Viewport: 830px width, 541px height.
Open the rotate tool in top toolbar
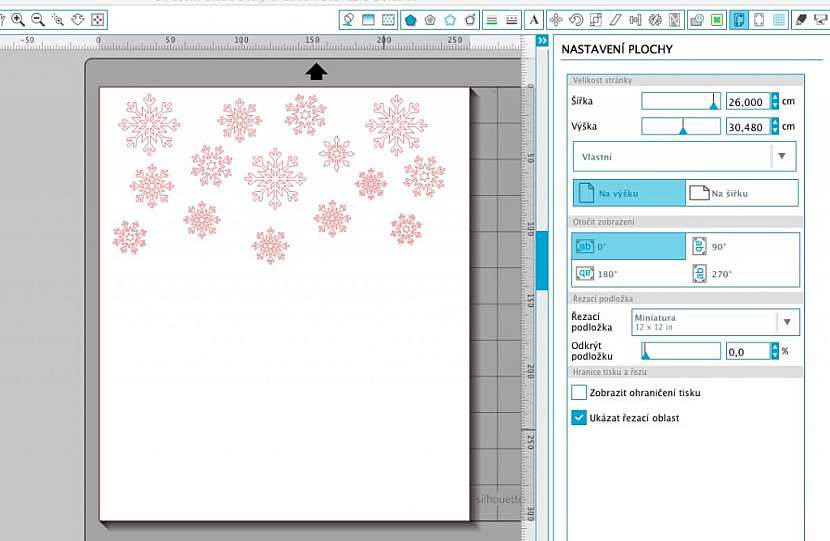pyautogui.click(x=576, y=19)
